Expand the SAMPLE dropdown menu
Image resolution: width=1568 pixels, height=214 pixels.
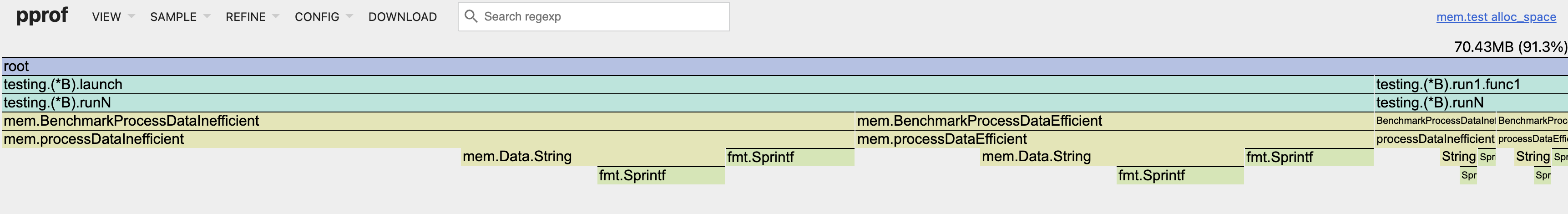tap(180, 17)
